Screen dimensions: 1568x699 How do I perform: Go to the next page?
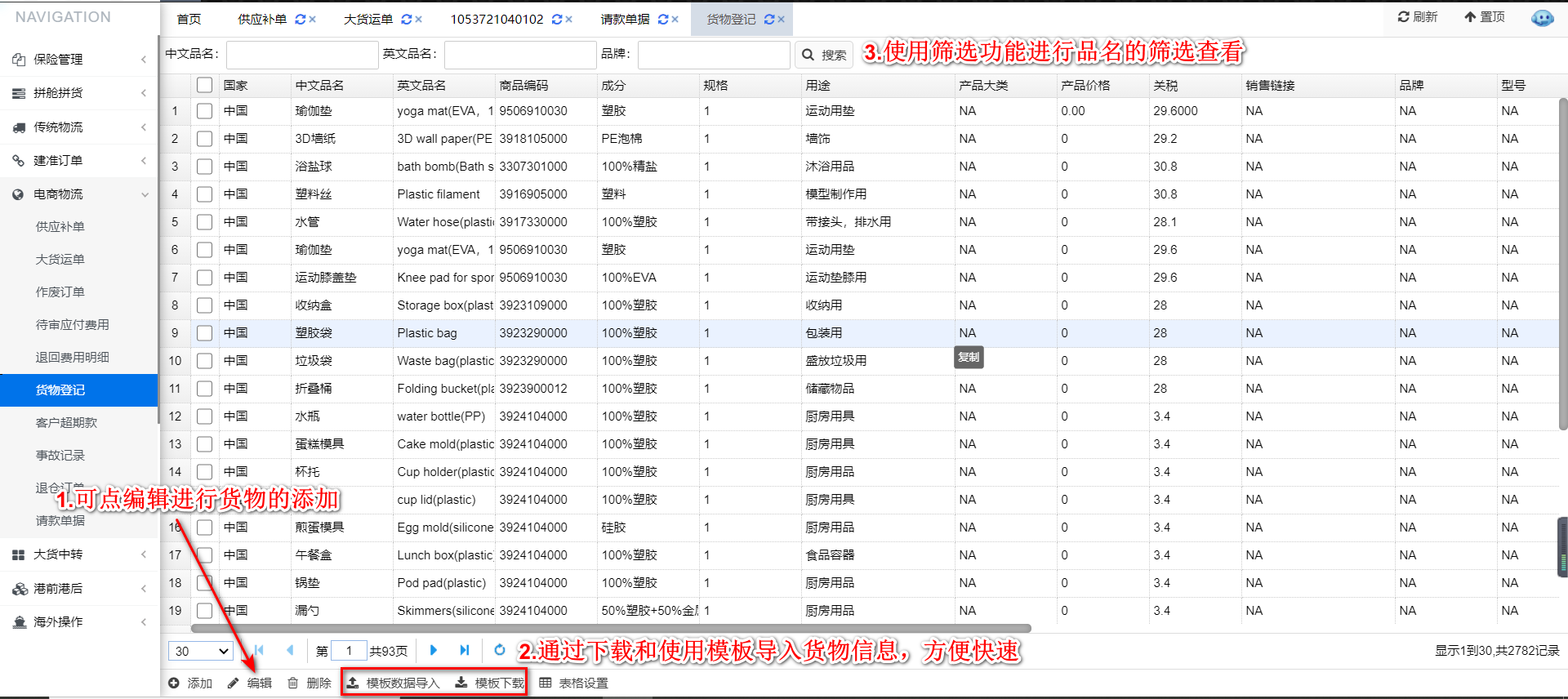pyautogui.click(x=434, y=650)
